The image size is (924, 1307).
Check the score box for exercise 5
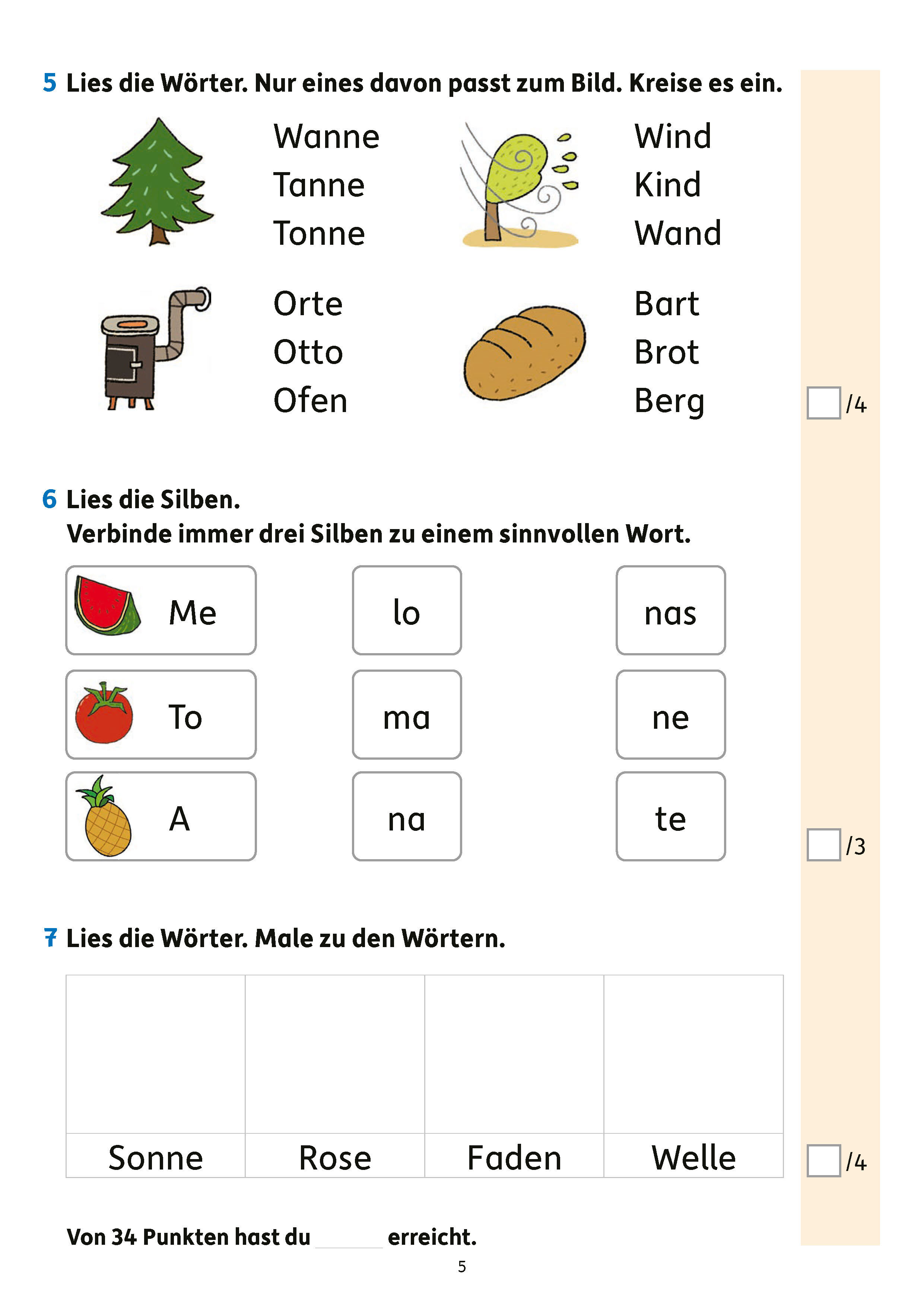click(823, 403)
